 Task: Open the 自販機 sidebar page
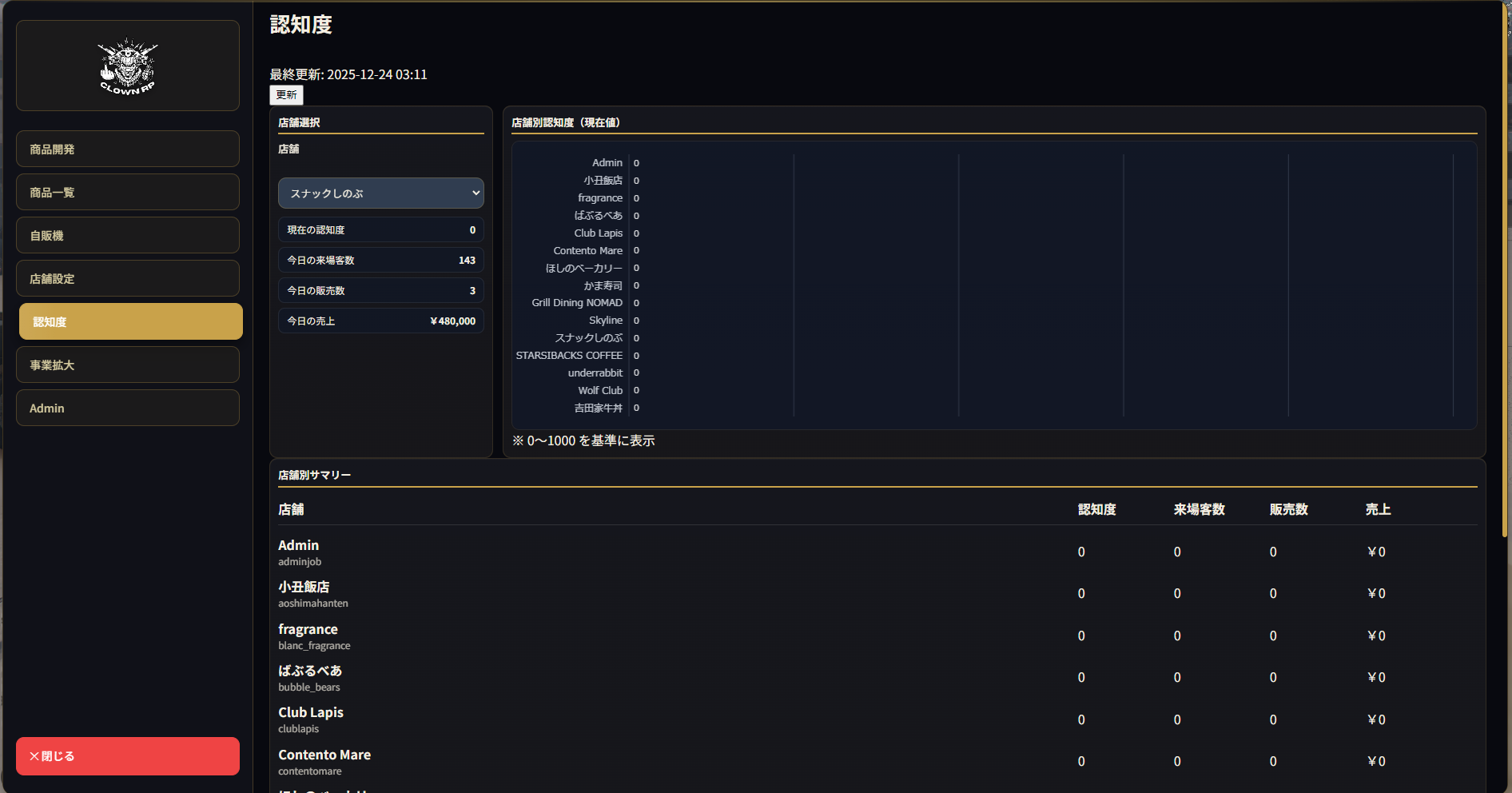128,236
